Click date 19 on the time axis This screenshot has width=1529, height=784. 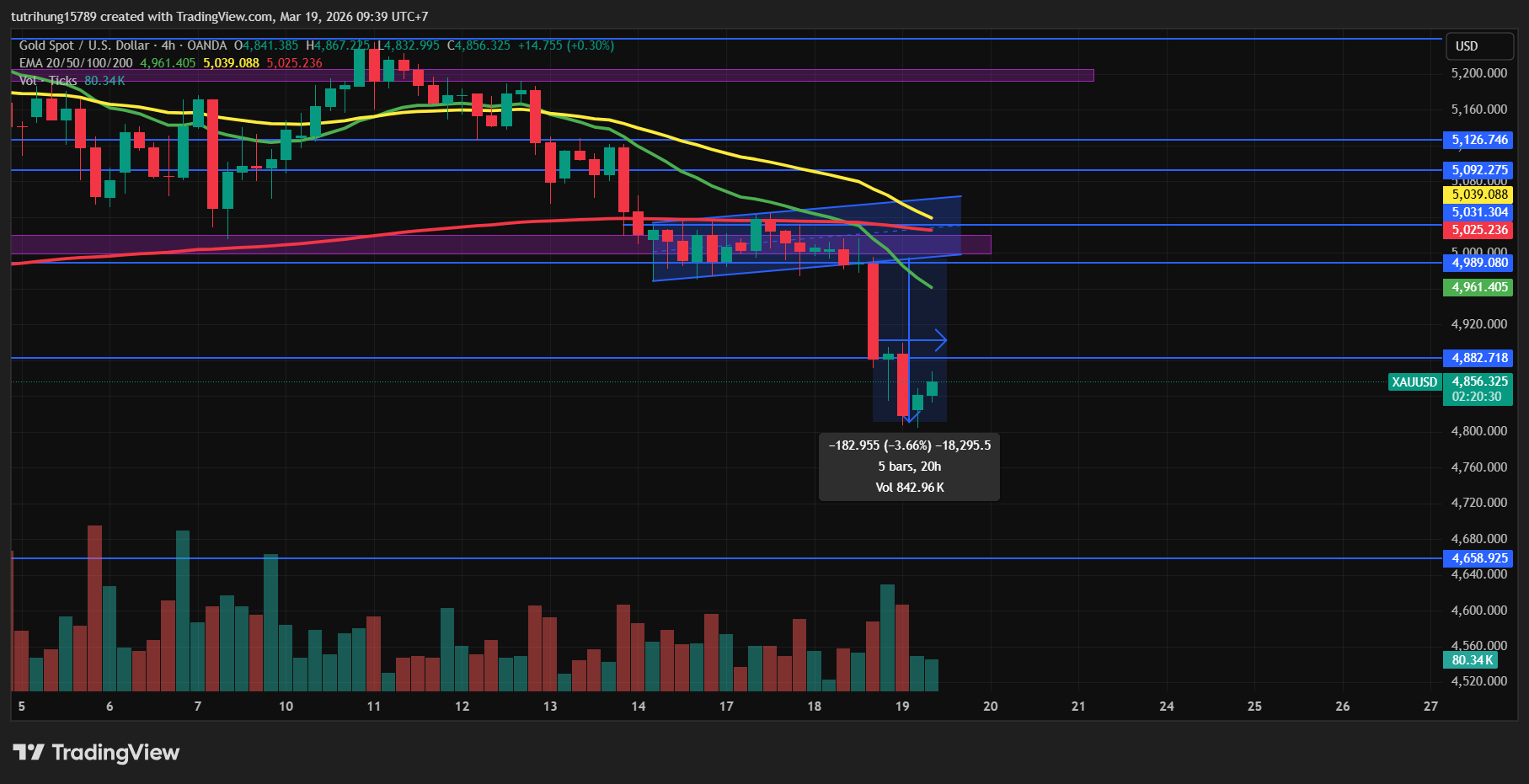[902, 707]
